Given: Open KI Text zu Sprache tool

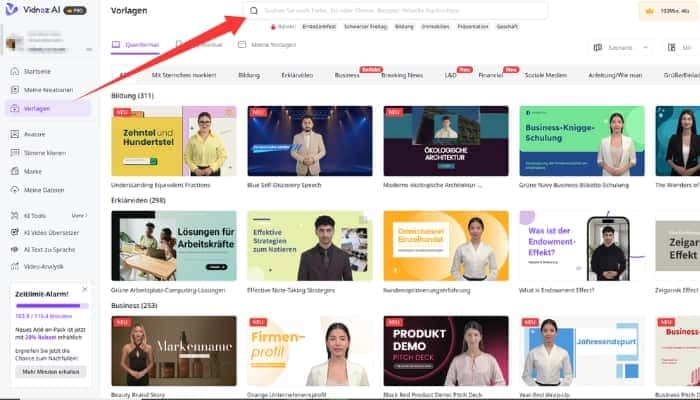Looking at the screenshot, I should (x=48, y=249).
